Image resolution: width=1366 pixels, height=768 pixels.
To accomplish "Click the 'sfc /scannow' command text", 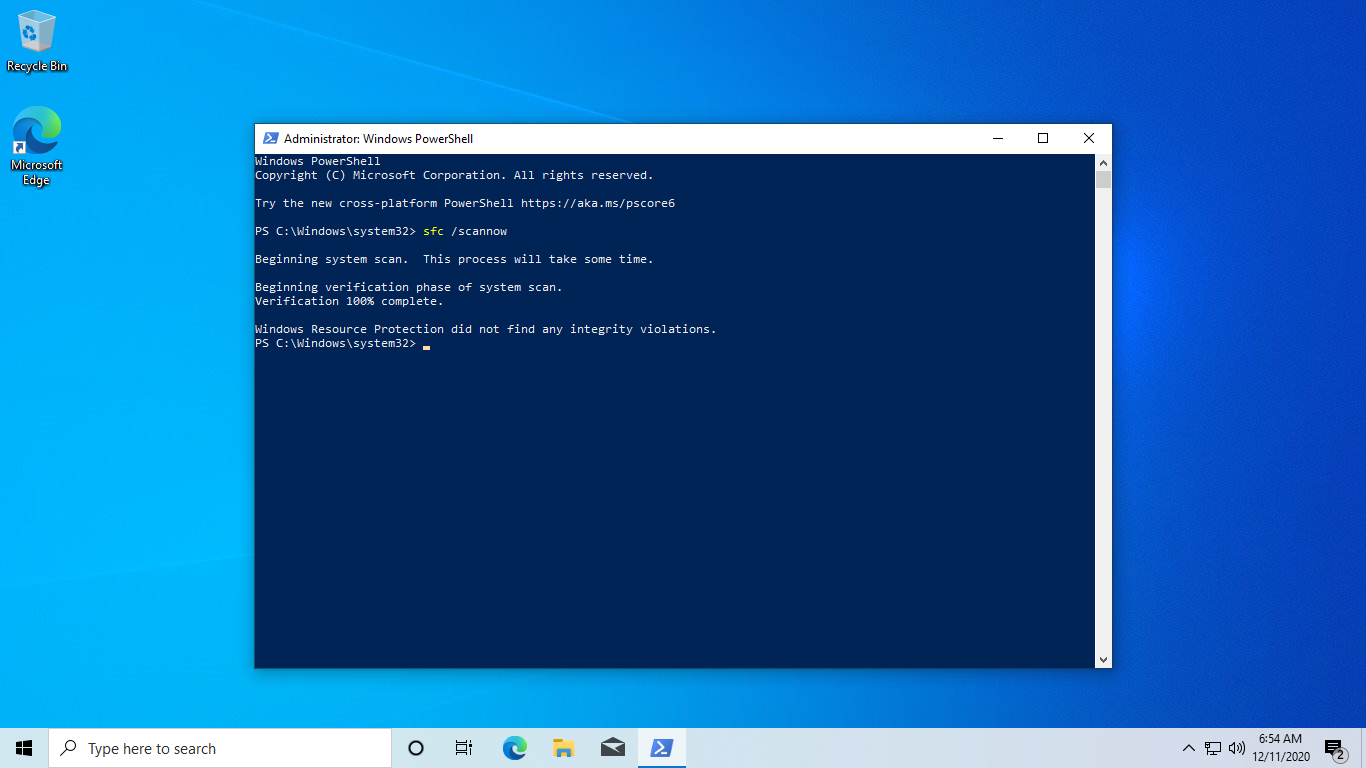I will point(465,231).
